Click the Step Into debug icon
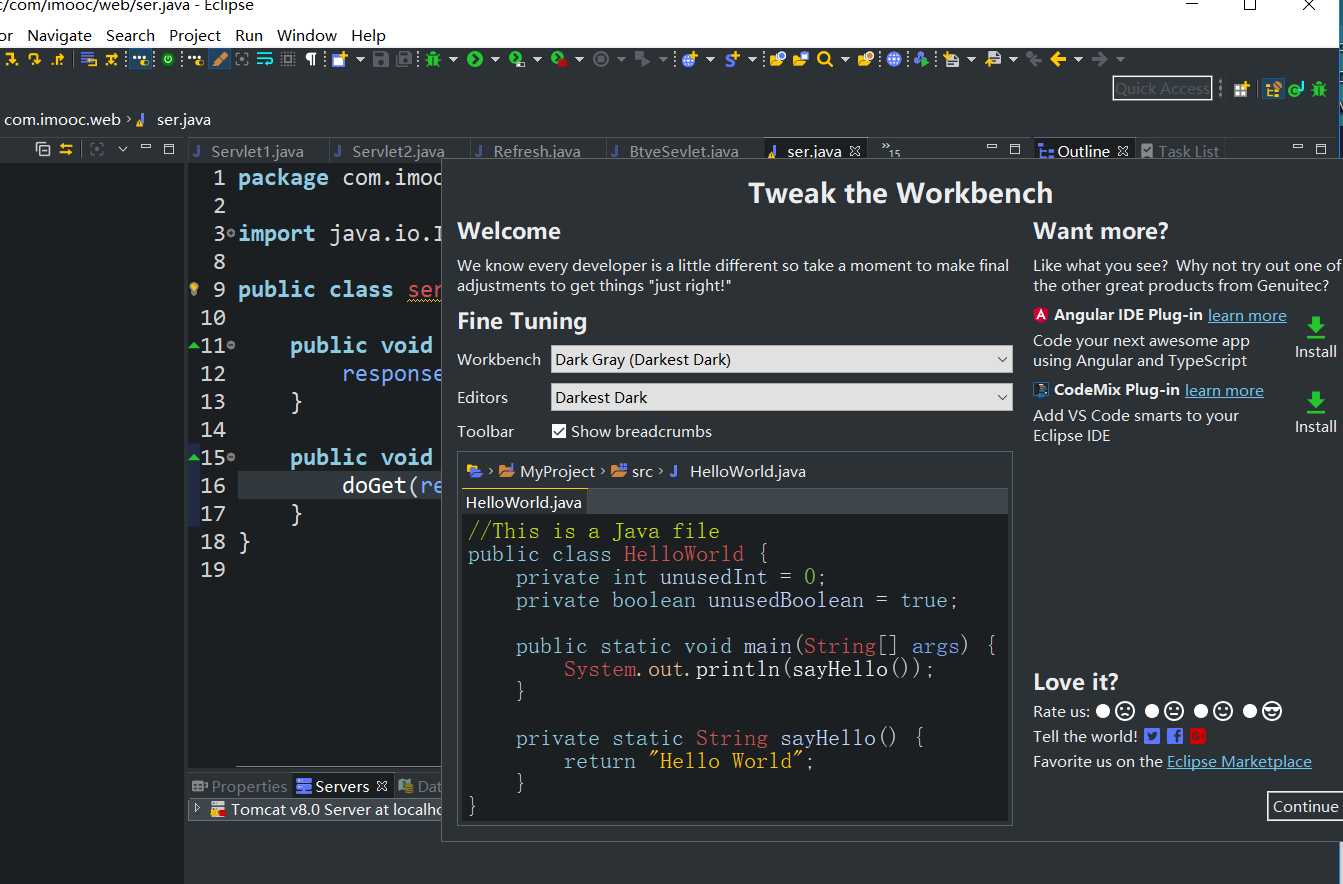 point(12,59)
